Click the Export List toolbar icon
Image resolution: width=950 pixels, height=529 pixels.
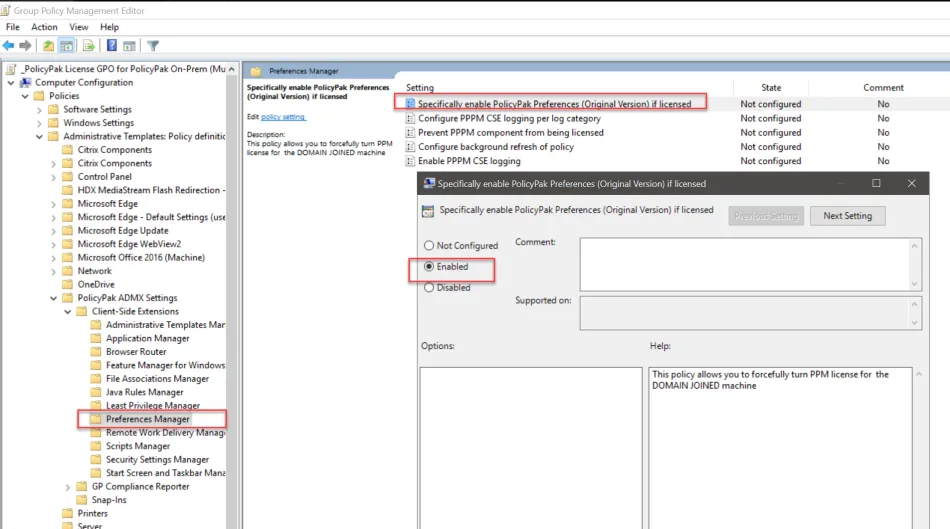click(89, 45)
